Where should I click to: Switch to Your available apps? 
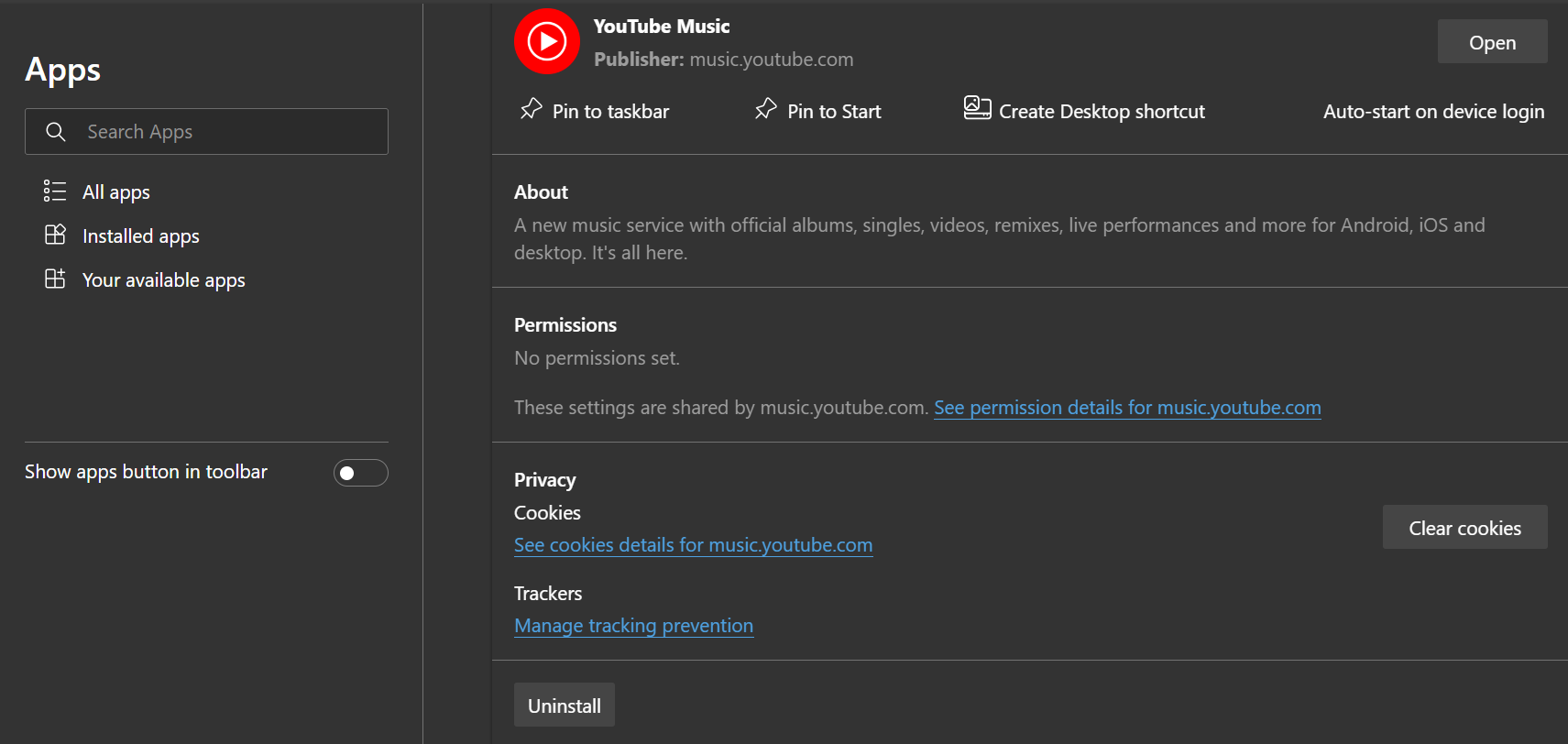pos(164,280)
